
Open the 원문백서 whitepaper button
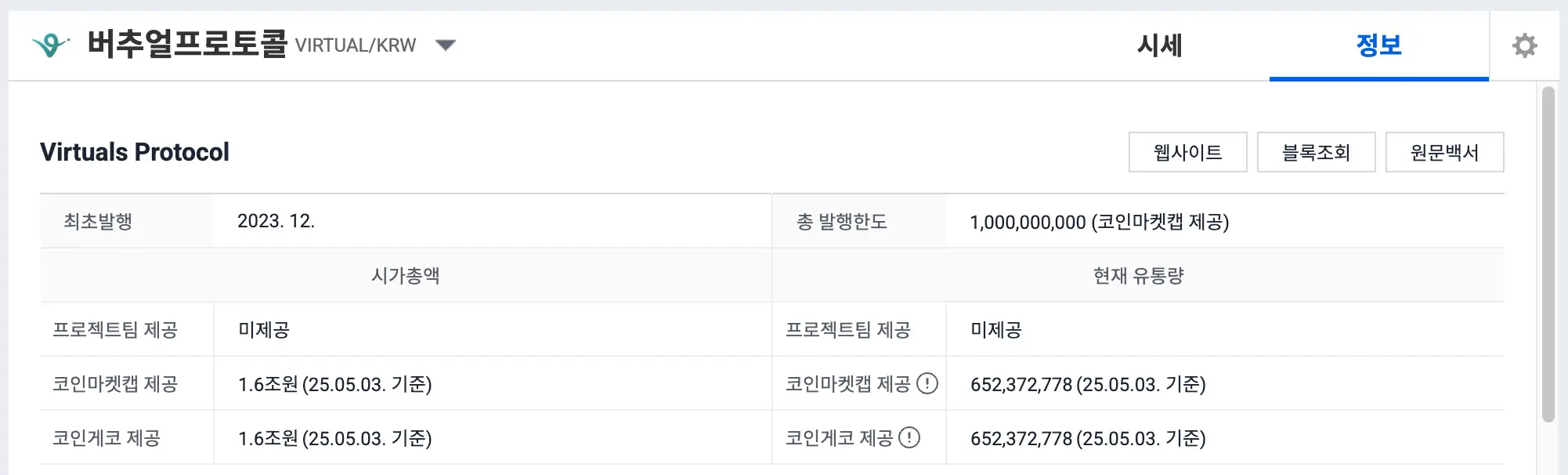(x=1444, y=152)
